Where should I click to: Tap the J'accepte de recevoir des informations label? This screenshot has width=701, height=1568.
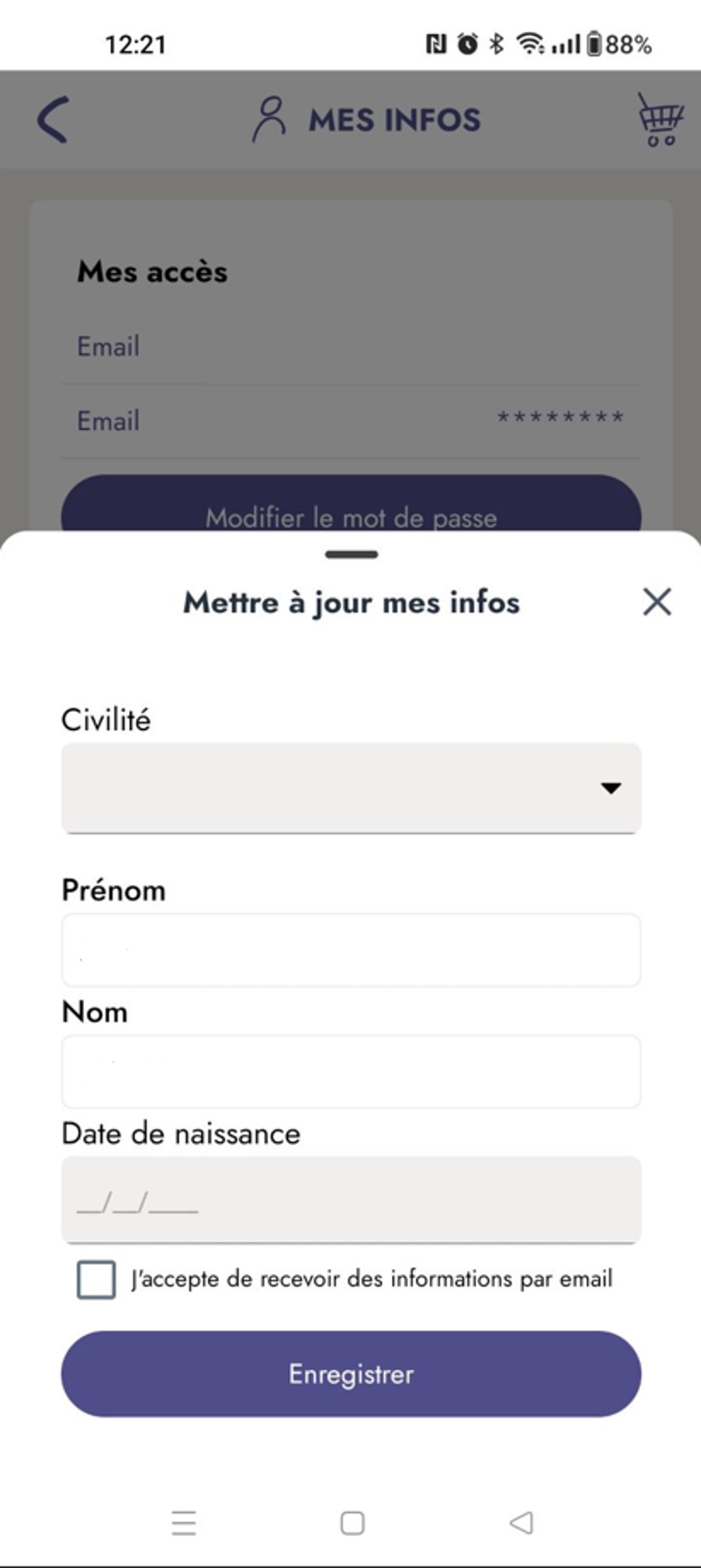click(x=372, y=1279)
